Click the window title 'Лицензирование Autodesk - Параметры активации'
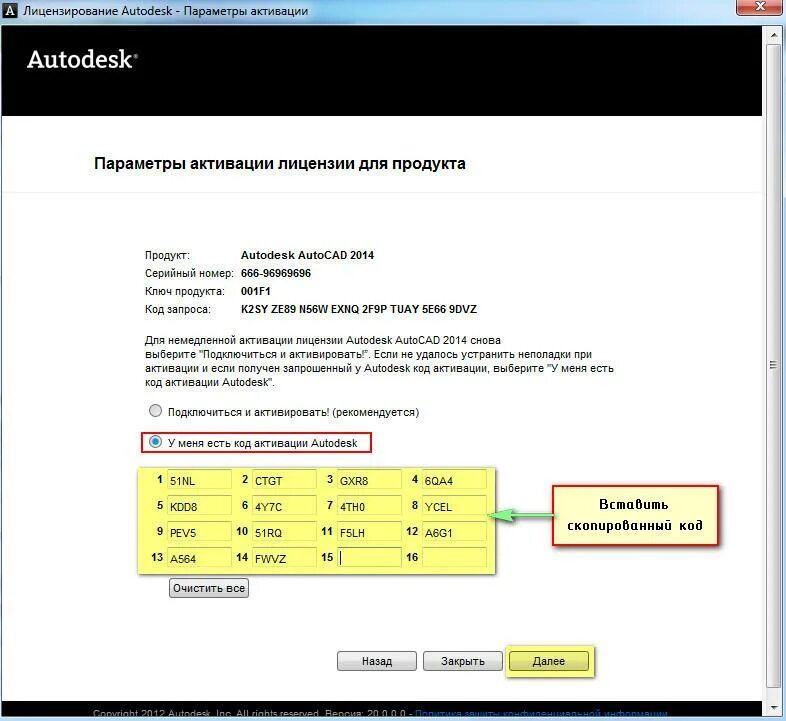 [165, 11]
